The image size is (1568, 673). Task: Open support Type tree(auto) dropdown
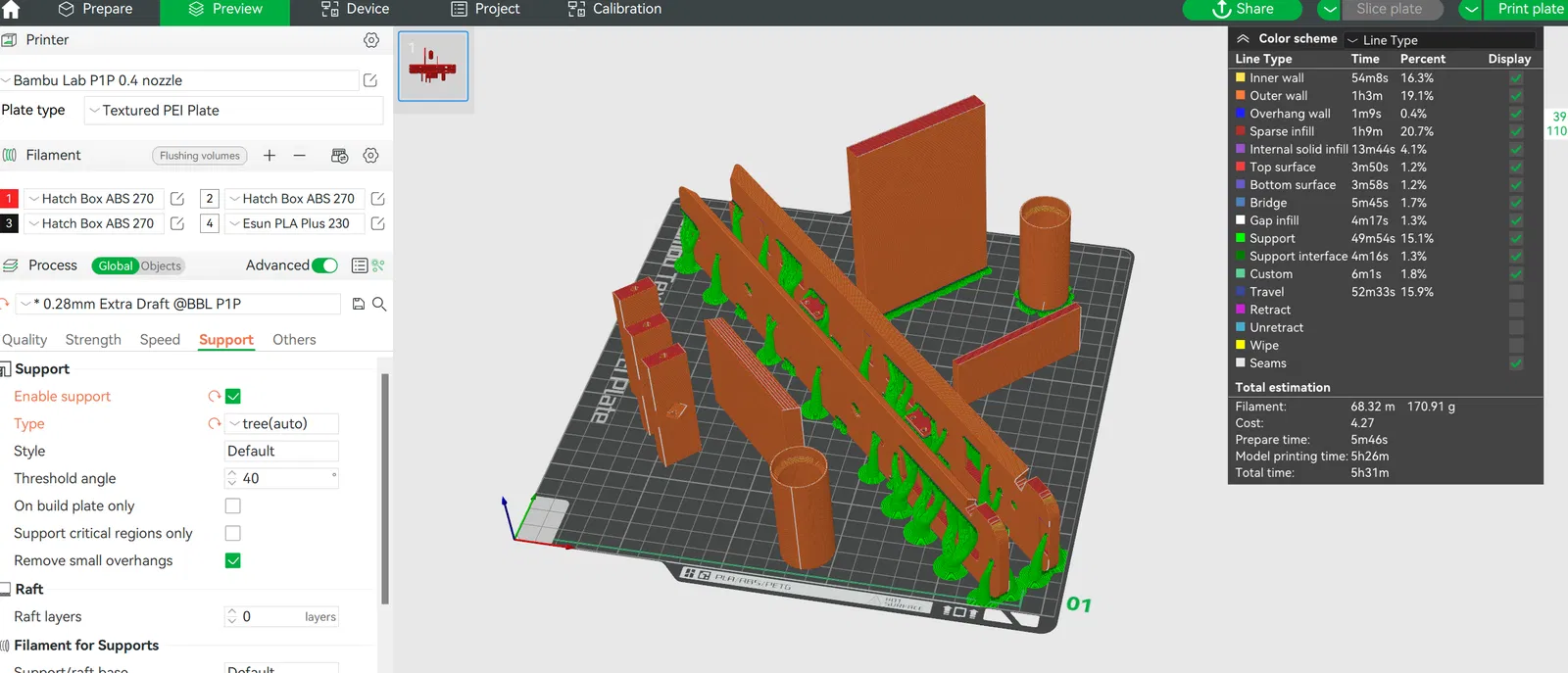(282, 424)
